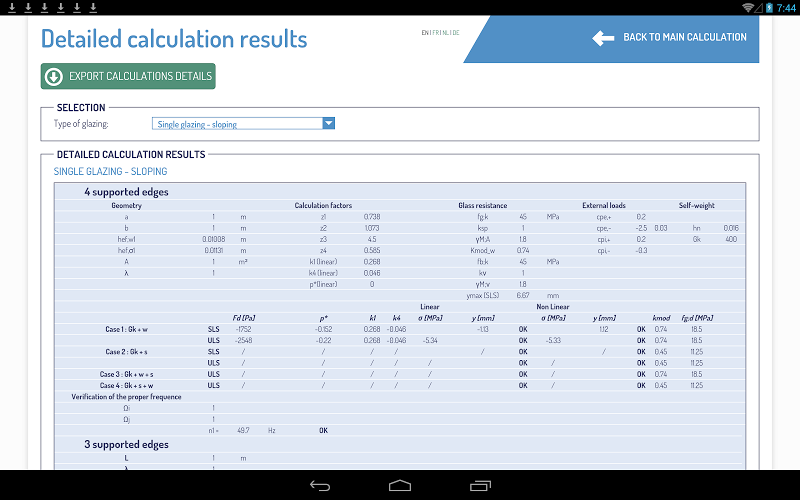Screen dimensions: 800x500
Task: Tap the last download notification icon
Action: [93, 7]
